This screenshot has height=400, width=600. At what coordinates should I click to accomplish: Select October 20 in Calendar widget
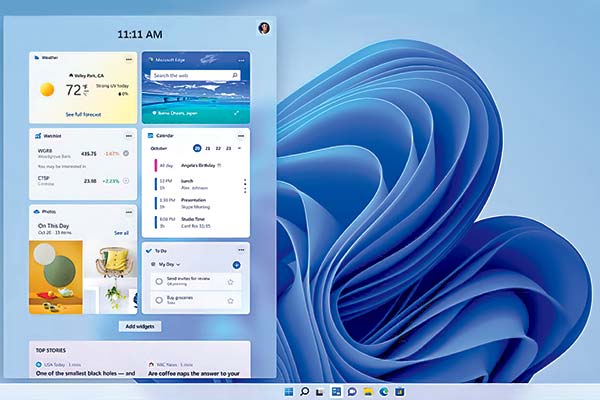point(197,148)
